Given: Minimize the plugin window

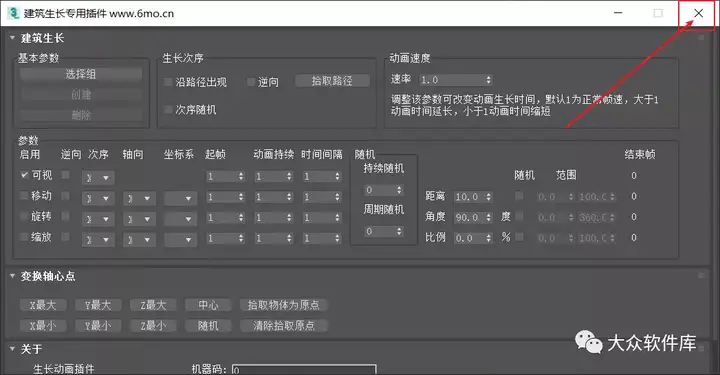Looking at the screenshot, I should click(618, 13).
